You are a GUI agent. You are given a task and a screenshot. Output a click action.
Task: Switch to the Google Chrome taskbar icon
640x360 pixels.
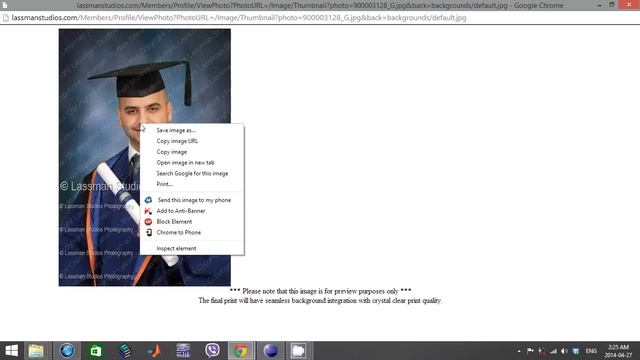(241, 351)
